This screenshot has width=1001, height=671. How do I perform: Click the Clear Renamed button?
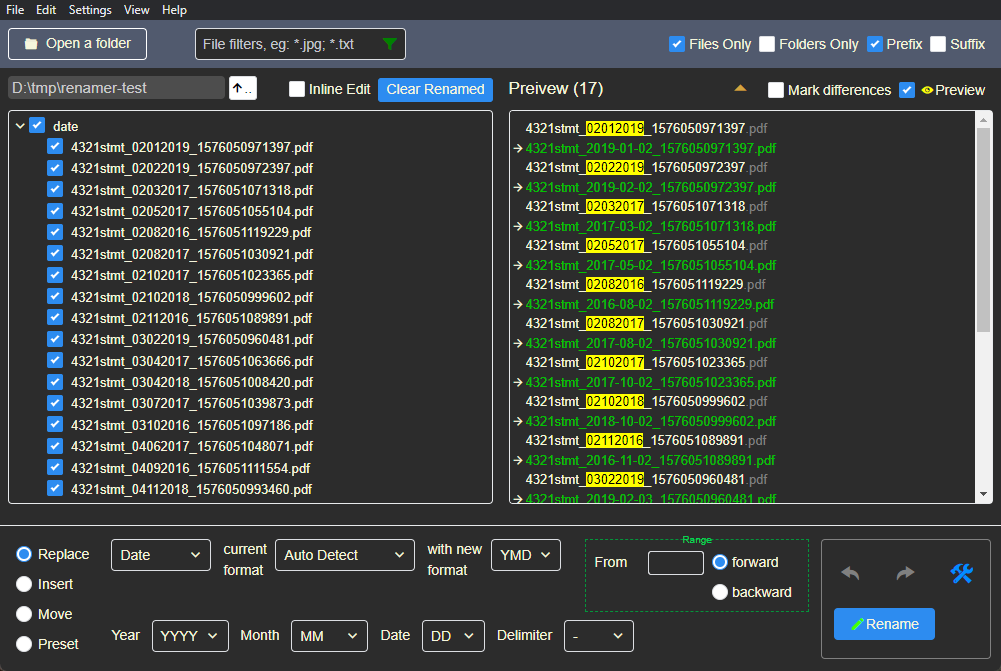[435, 89]
